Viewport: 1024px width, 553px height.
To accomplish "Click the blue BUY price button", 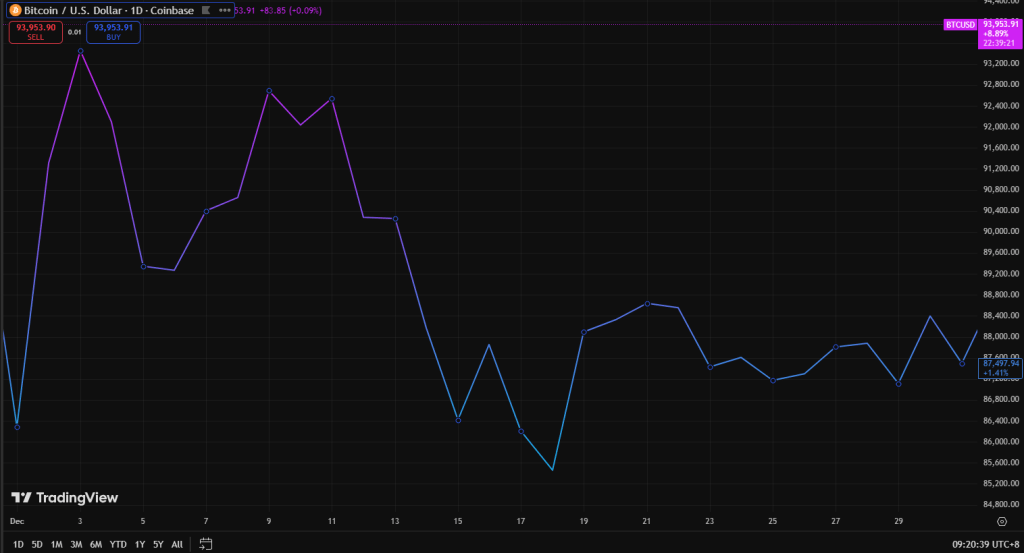I will click(113, 31).
